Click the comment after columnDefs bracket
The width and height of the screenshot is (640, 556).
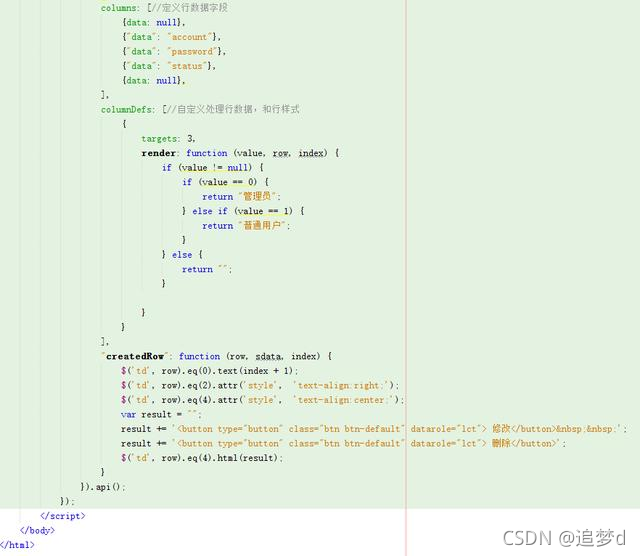click(x=233, y=109)
